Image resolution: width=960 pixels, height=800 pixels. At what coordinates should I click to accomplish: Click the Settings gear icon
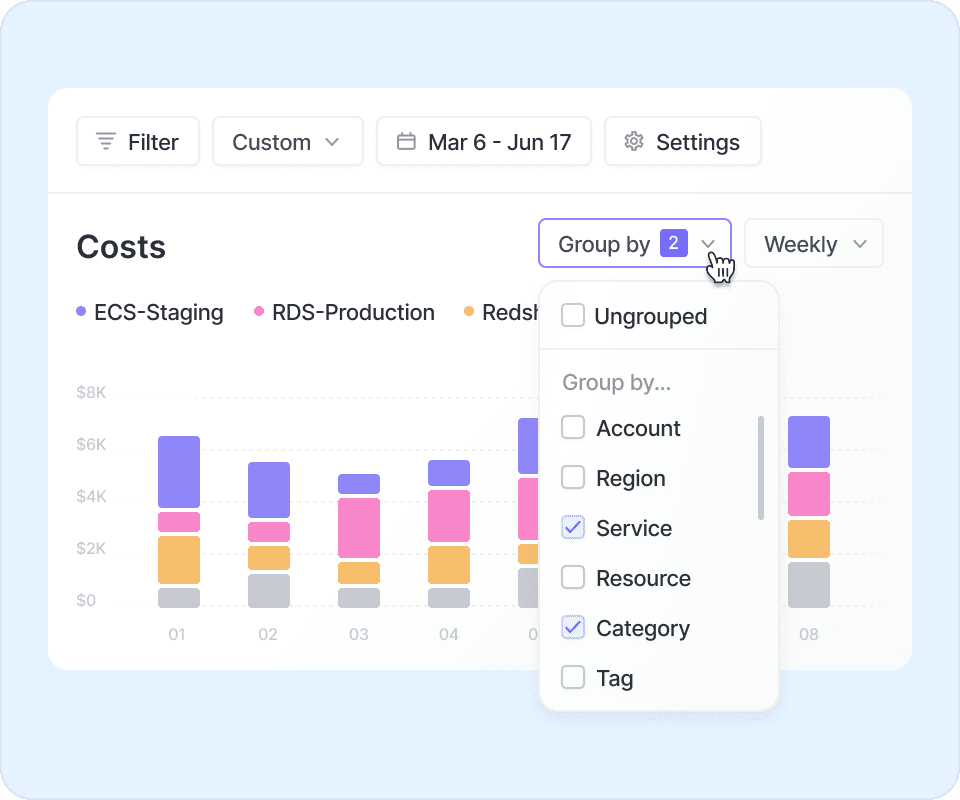click(x=633, y=142)
